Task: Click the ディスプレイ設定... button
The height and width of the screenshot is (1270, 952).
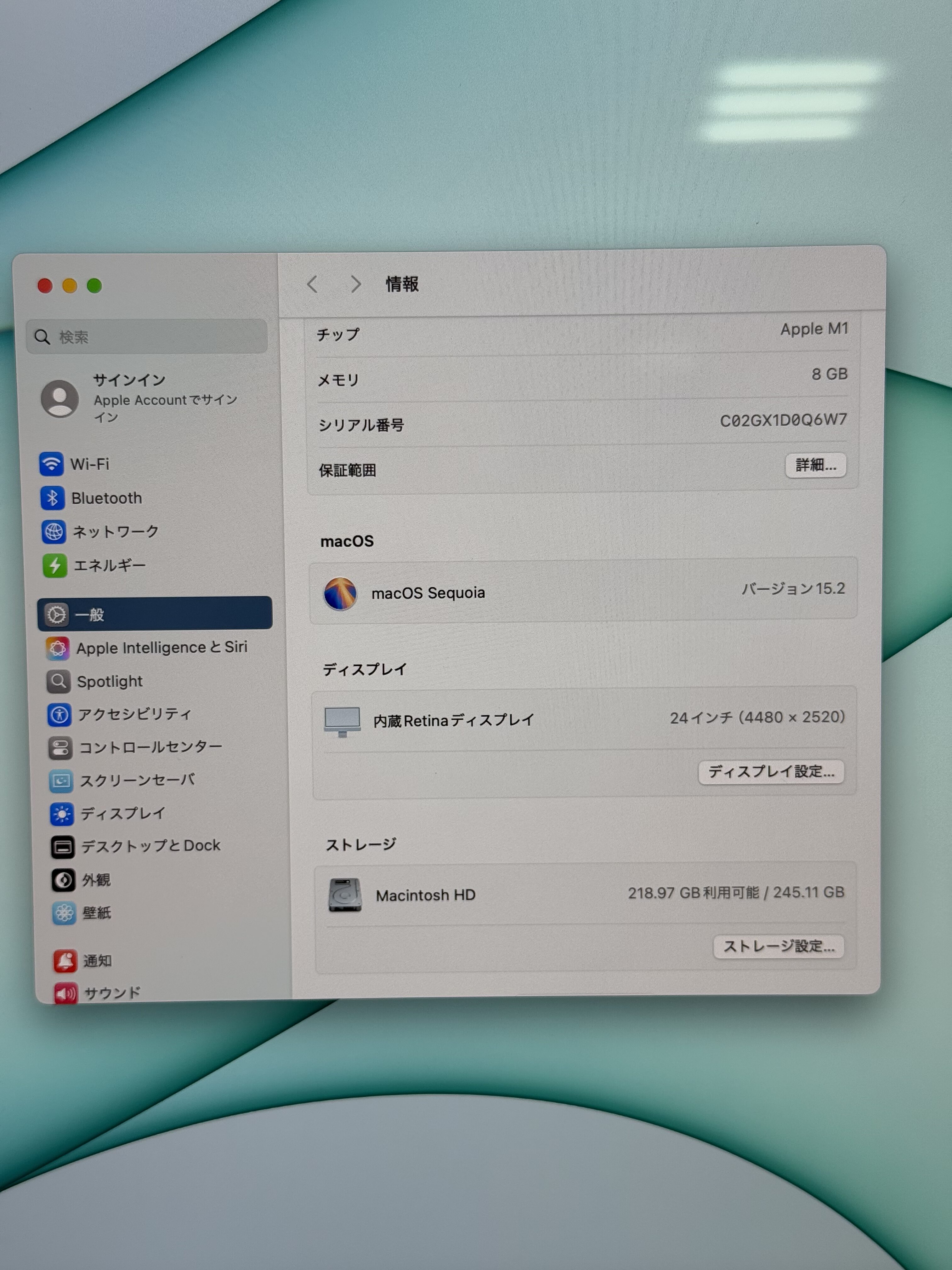Action: coord(771,772)
